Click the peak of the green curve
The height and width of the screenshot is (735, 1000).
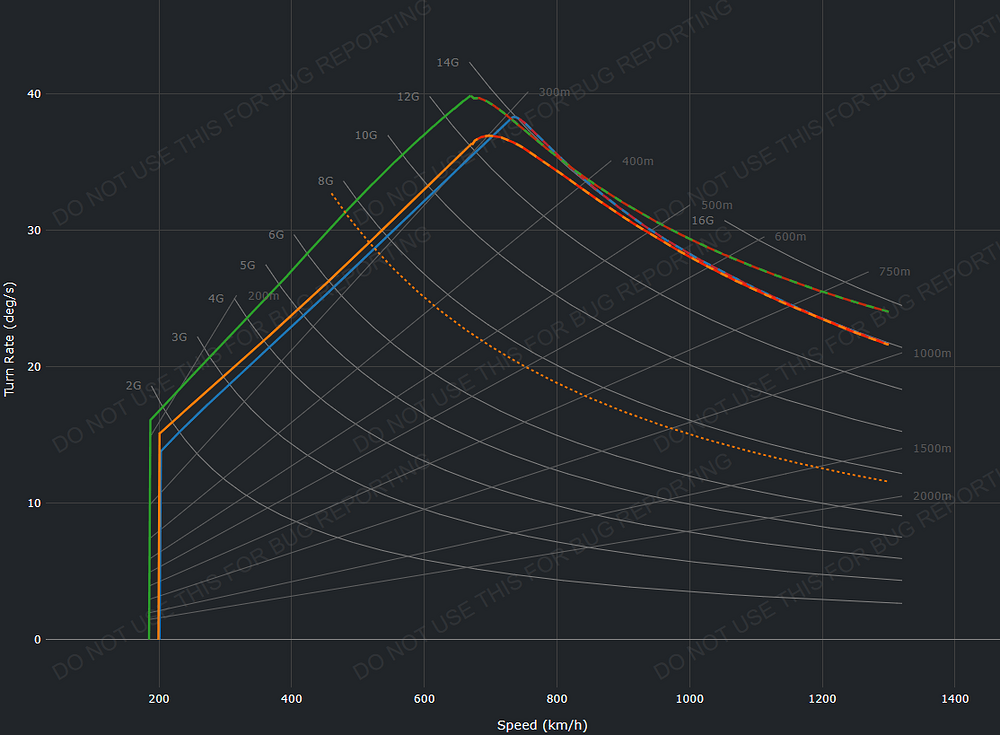click(x=470, y=96)
